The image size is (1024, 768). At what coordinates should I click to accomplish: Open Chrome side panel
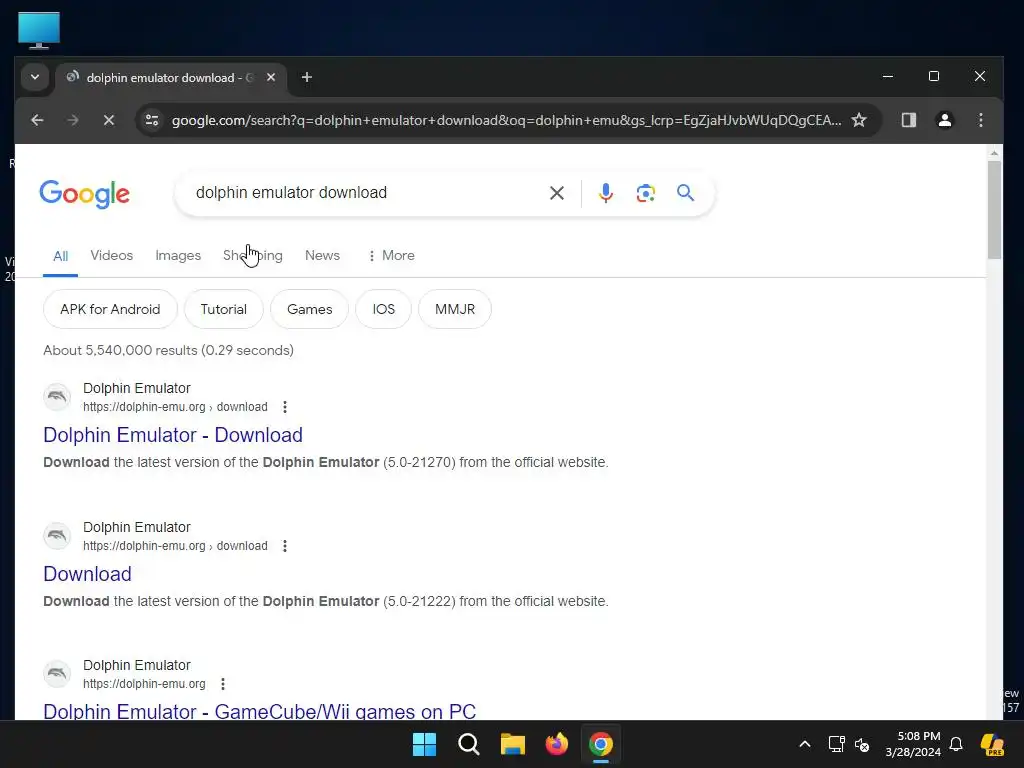(x=908, y=120)
